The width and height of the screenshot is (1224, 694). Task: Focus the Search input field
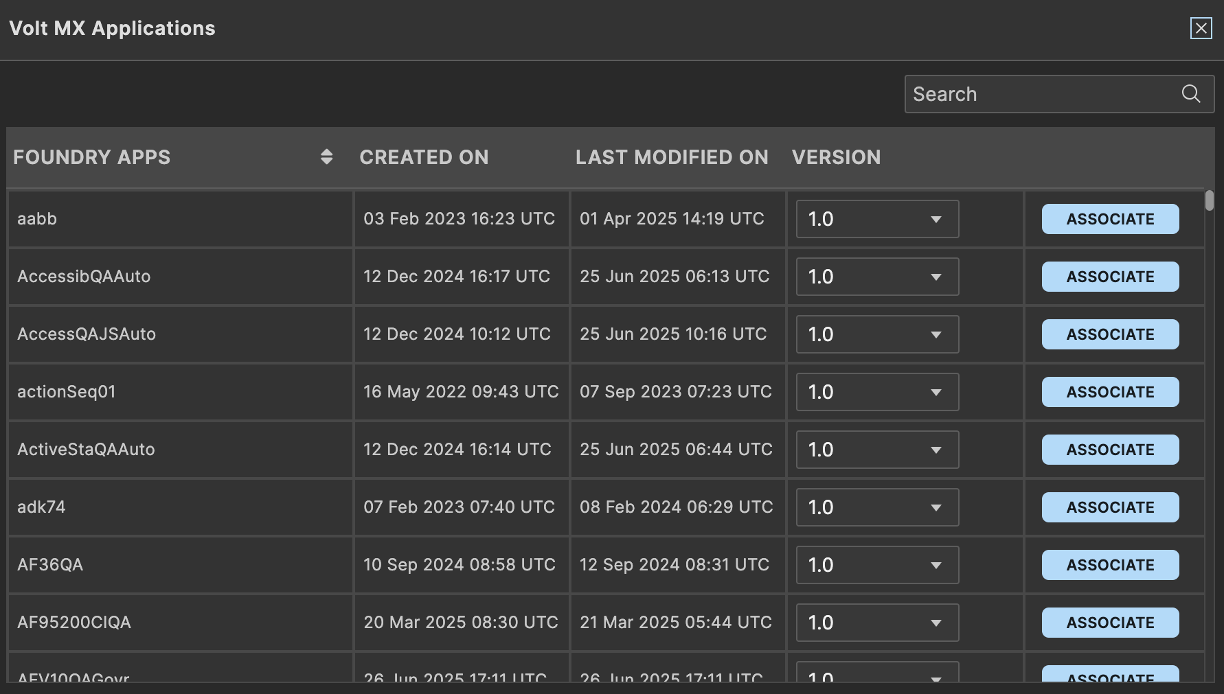1040,94
